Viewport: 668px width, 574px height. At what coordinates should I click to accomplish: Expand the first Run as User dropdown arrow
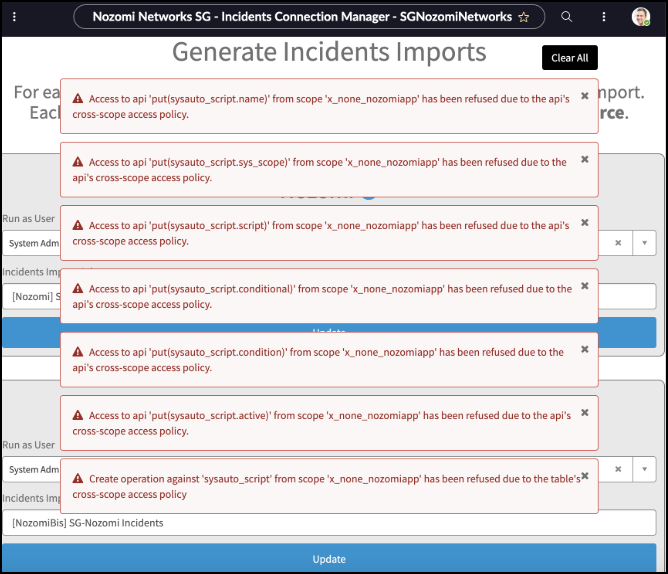click(644, 243)
